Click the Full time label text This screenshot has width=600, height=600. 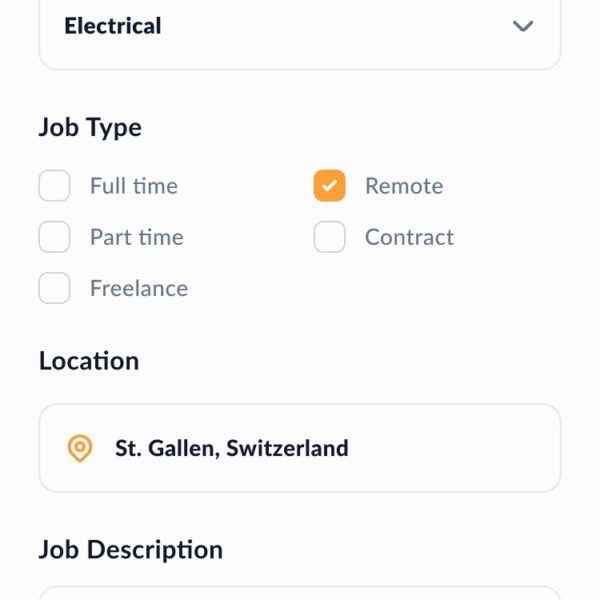click(x=134, y=186)
